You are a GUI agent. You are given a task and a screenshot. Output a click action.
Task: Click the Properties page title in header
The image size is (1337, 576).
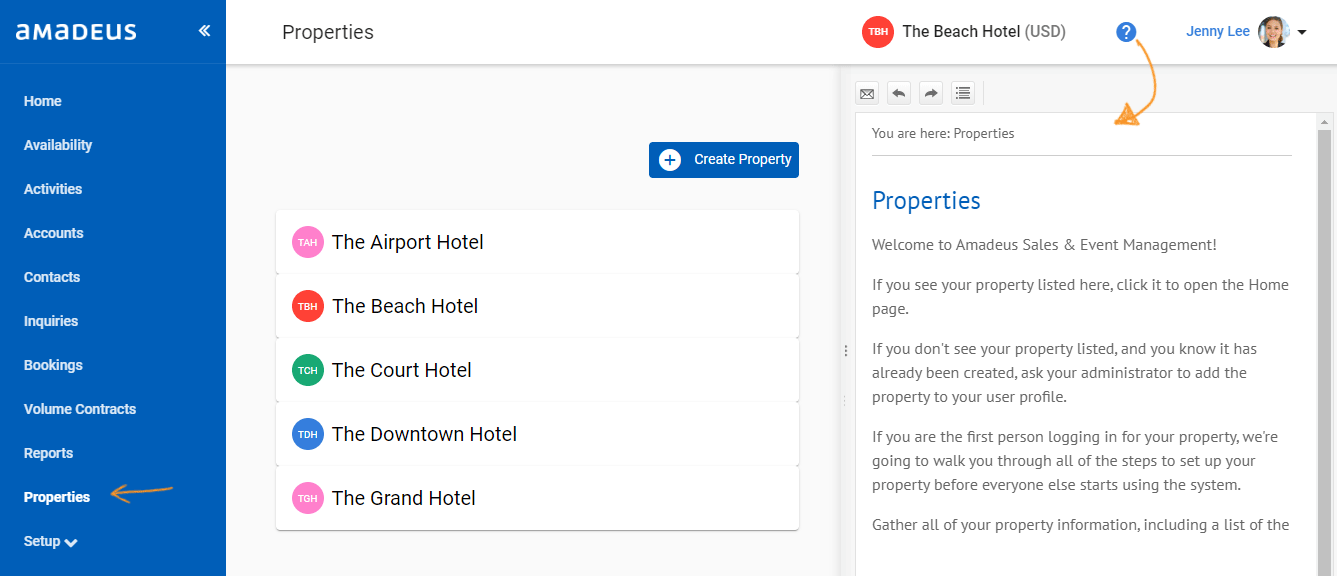(328, 32)
